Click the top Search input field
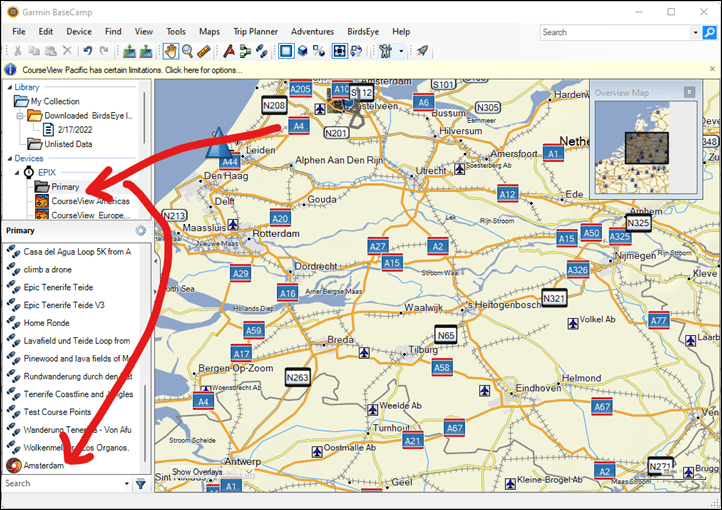This screenshot has width=722, height=510. [615, 32]
